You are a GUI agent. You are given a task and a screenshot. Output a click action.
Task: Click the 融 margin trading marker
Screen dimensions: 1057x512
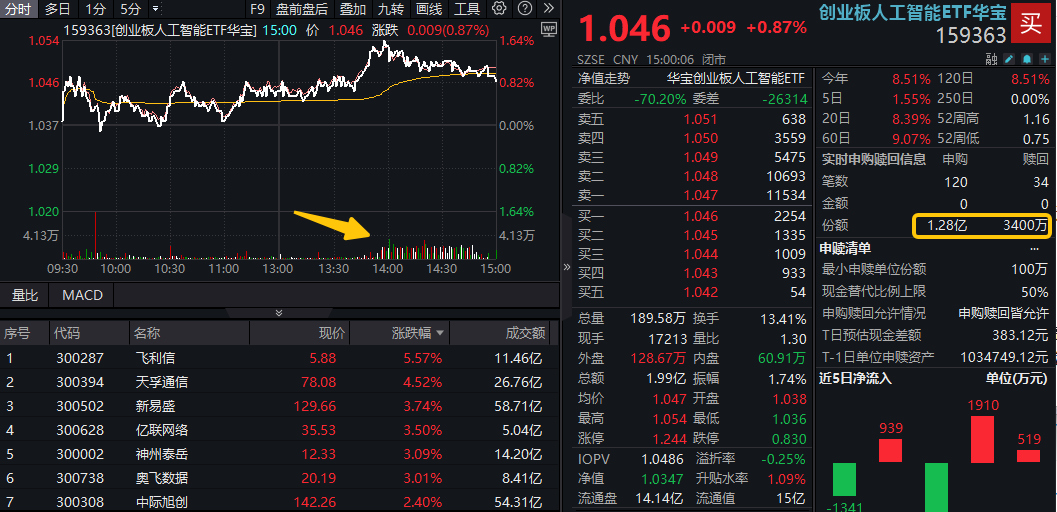(991, 59)
